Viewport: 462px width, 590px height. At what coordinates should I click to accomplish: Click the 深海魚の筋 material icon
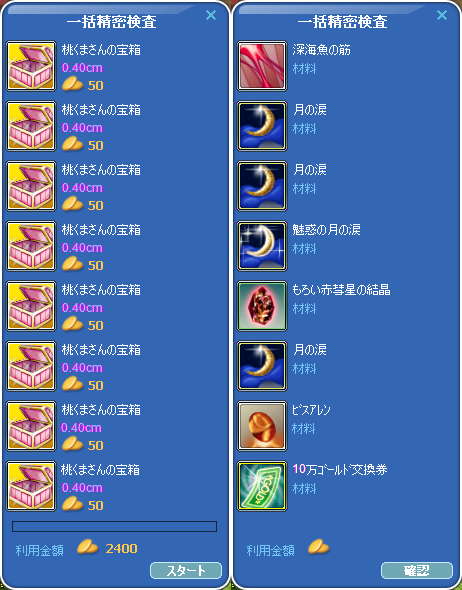262,66
